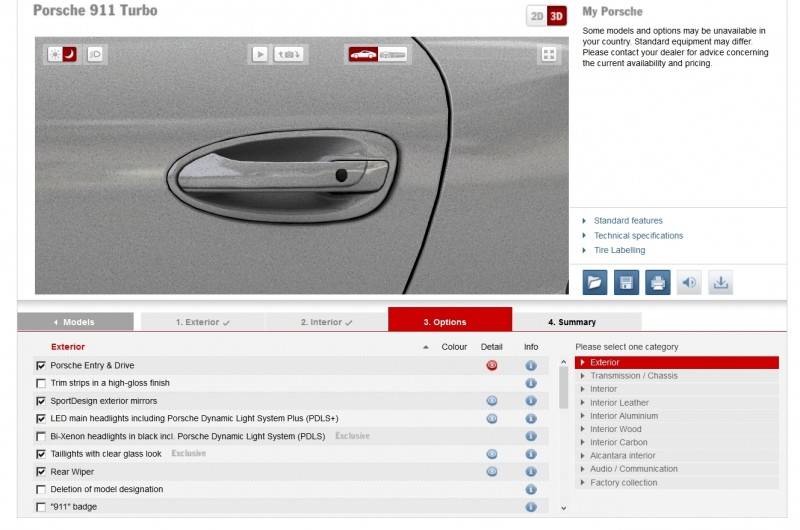
Task: Uncheck LED main headlights PDLS+ option
Action: tap(41, 419)
